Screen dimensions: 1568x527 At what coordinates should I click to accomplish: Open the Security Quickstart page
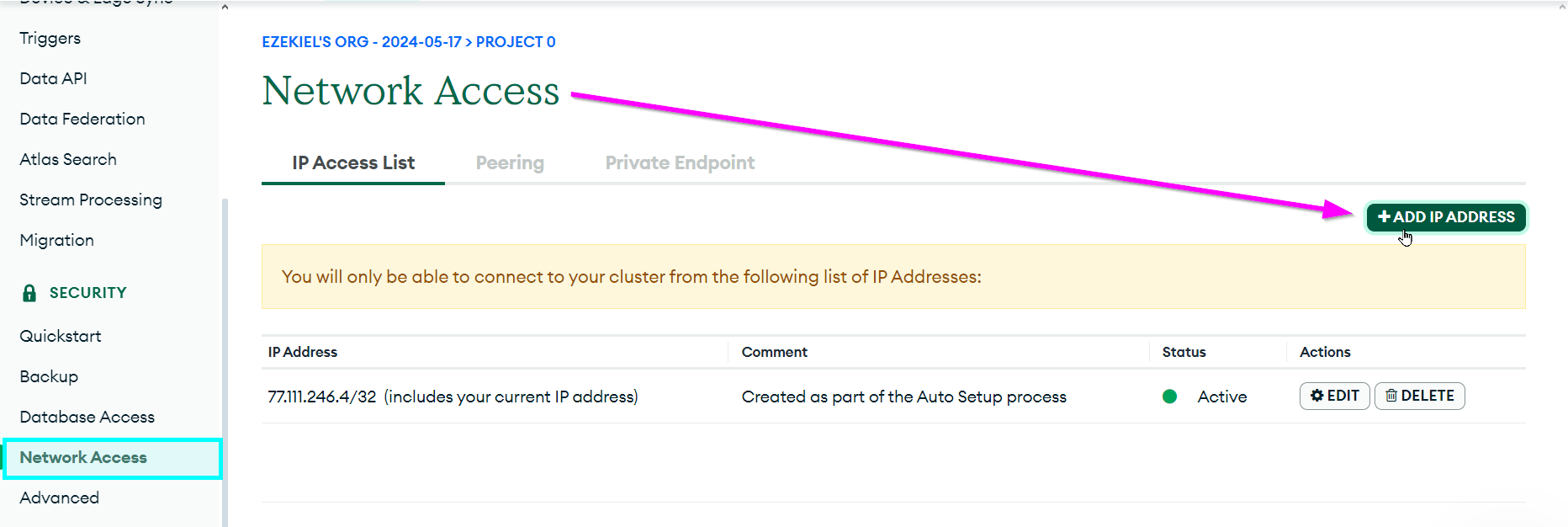[x=61, y=336]
